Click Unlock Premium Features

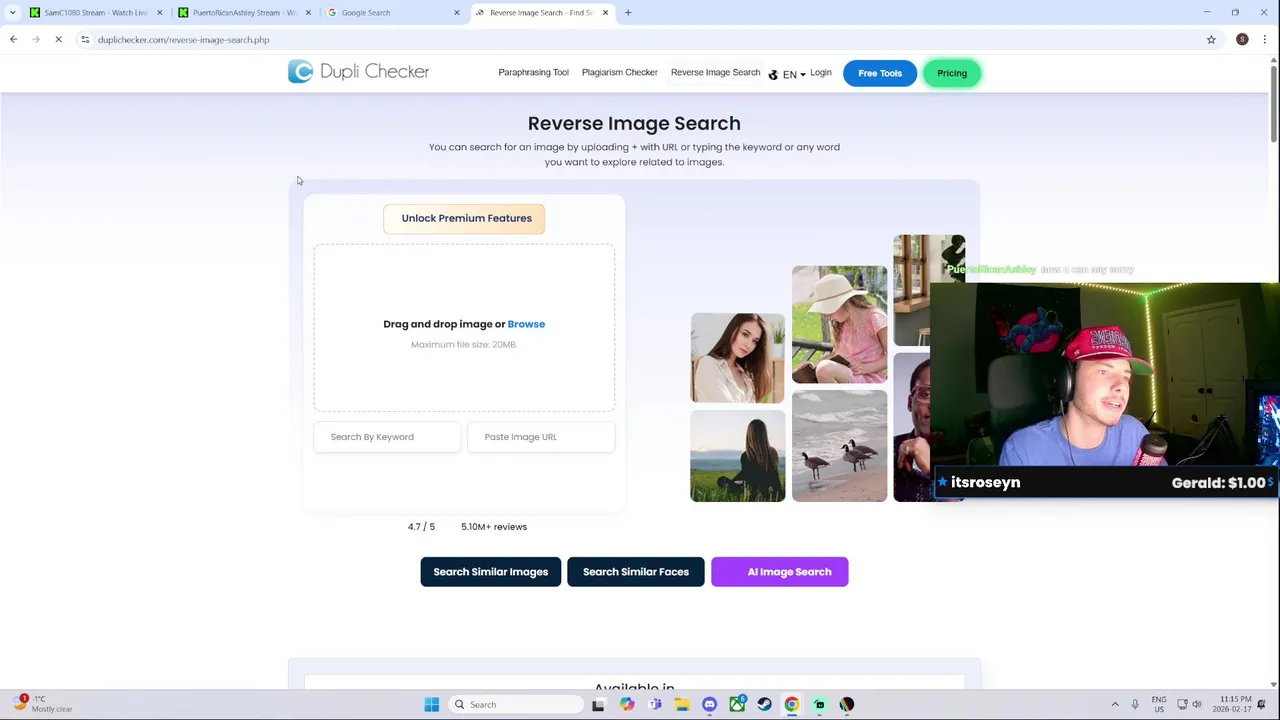coord(464,218)
